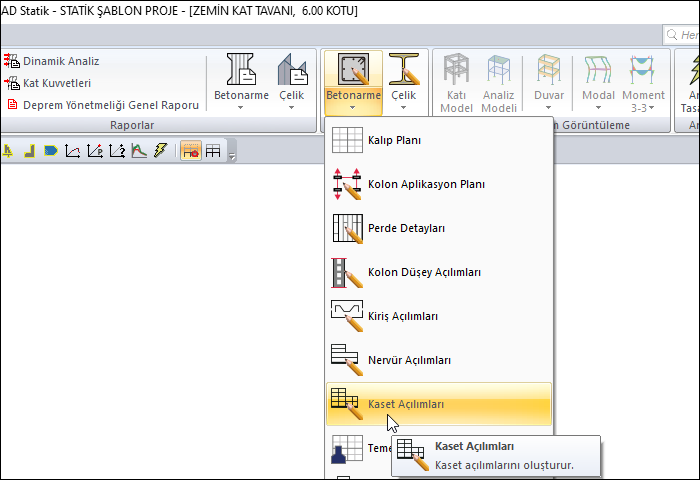700x480 pixels.
Task: Open the toolbar customize overflow arrow
Action: click(232, 156)
